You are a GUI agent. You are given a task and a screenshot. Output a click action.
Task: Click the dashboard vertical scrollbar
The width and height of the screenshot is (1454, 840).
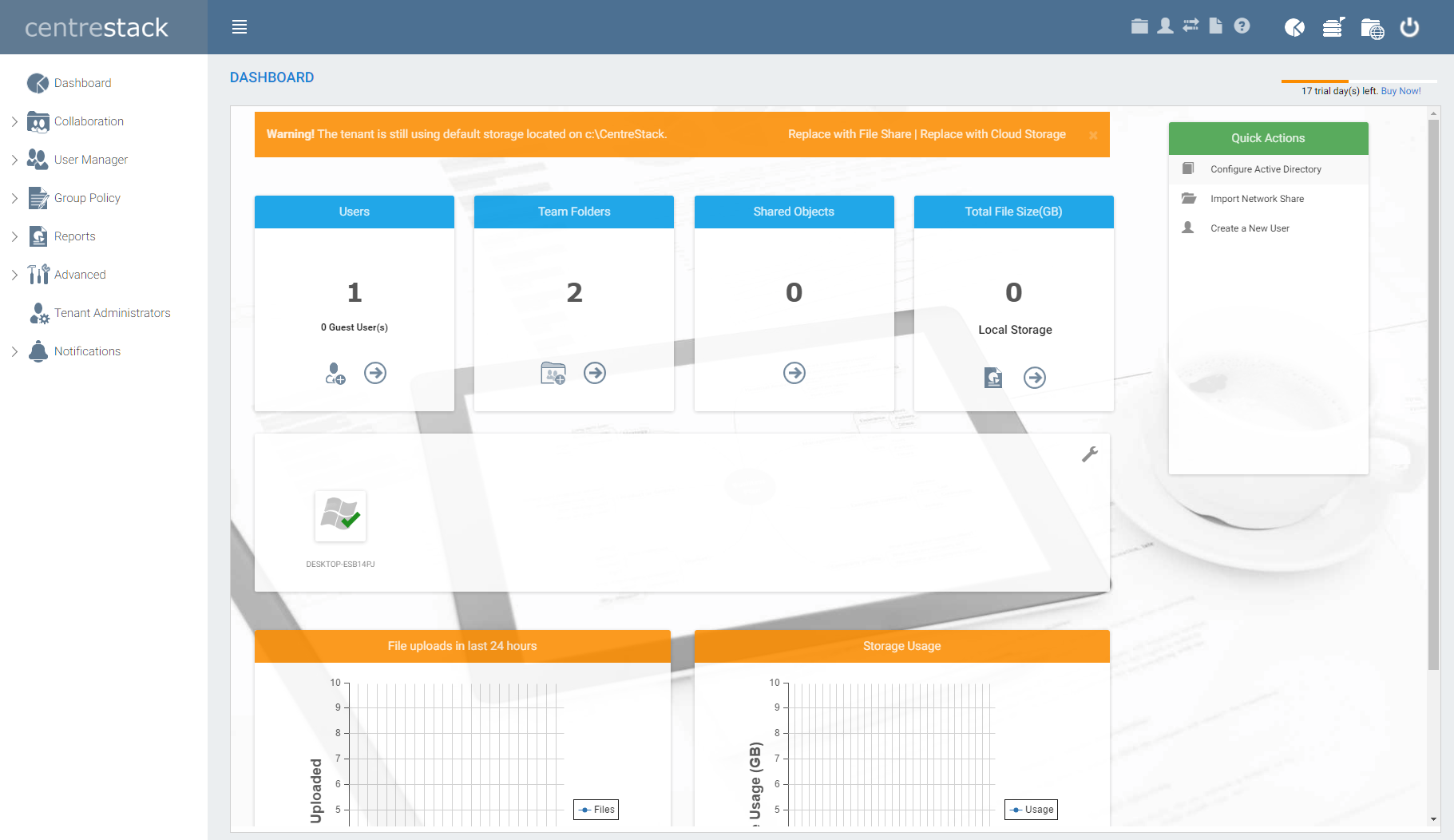coord(1434,395)
